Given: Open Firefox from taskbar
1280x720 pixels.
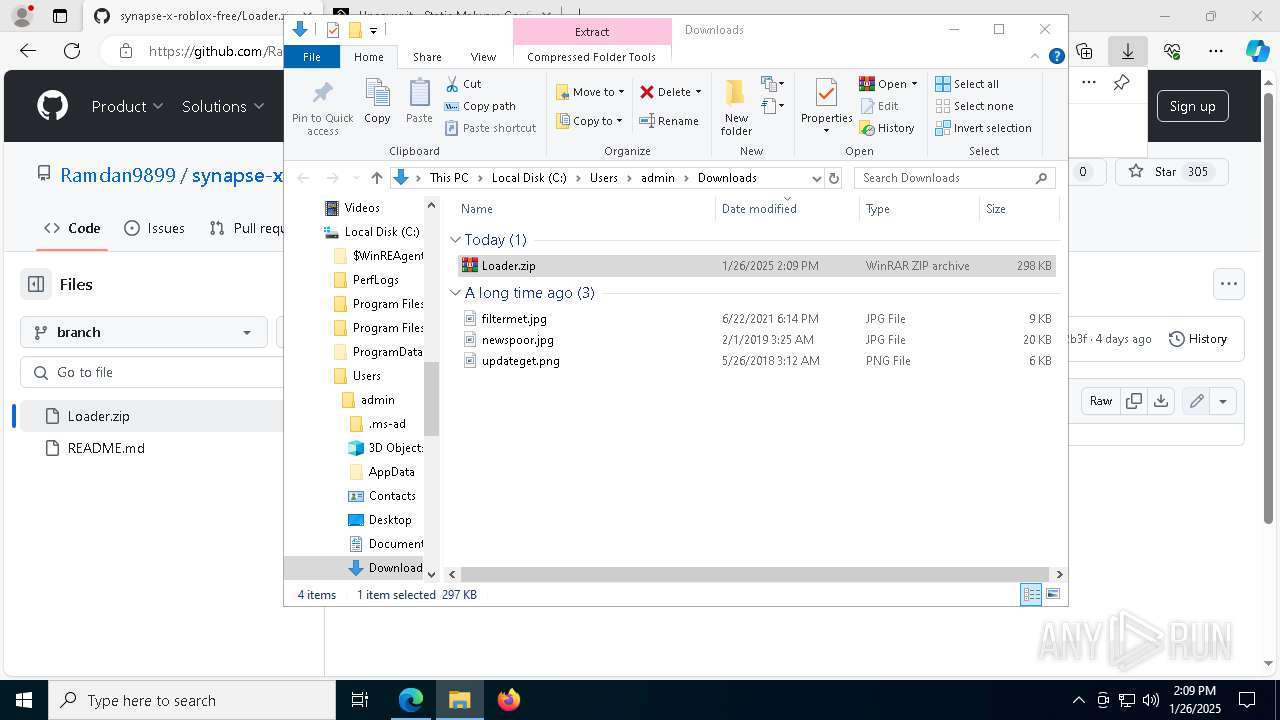Looking at the screenshot, I should pyautogui.click(x=509, y=700).
